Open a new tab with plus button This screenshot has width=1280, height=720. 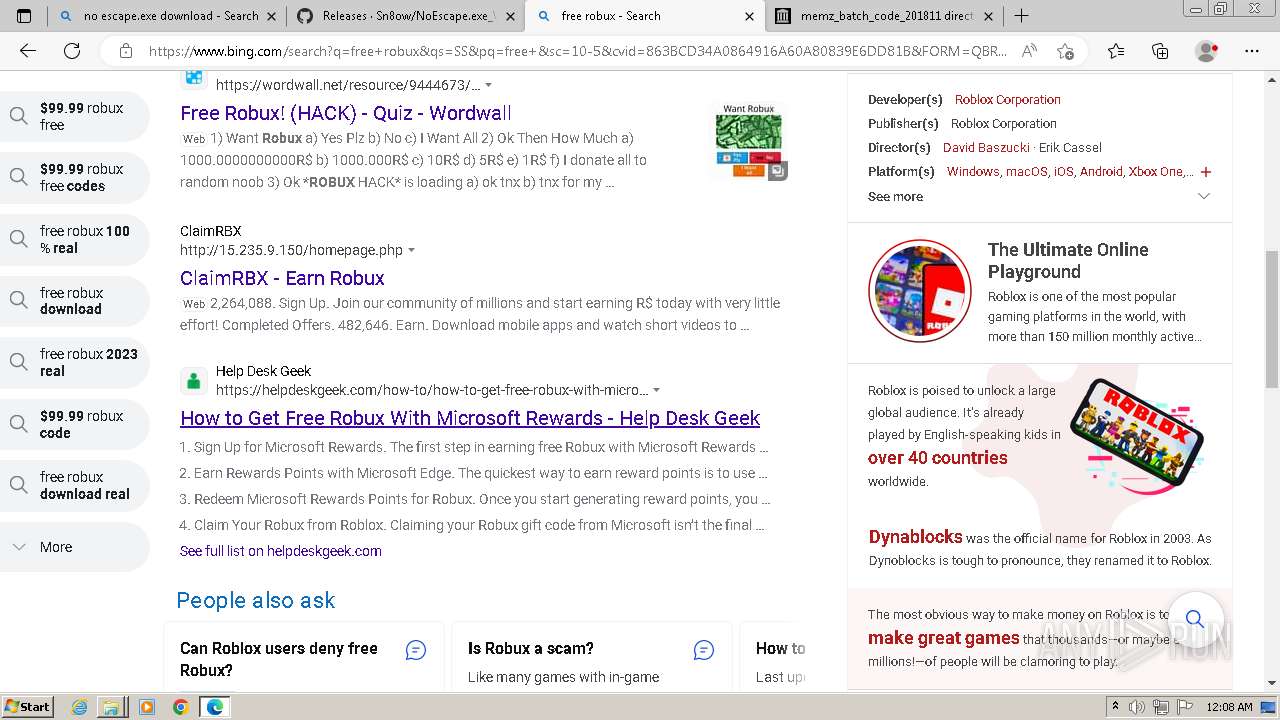coord(1021,16)
